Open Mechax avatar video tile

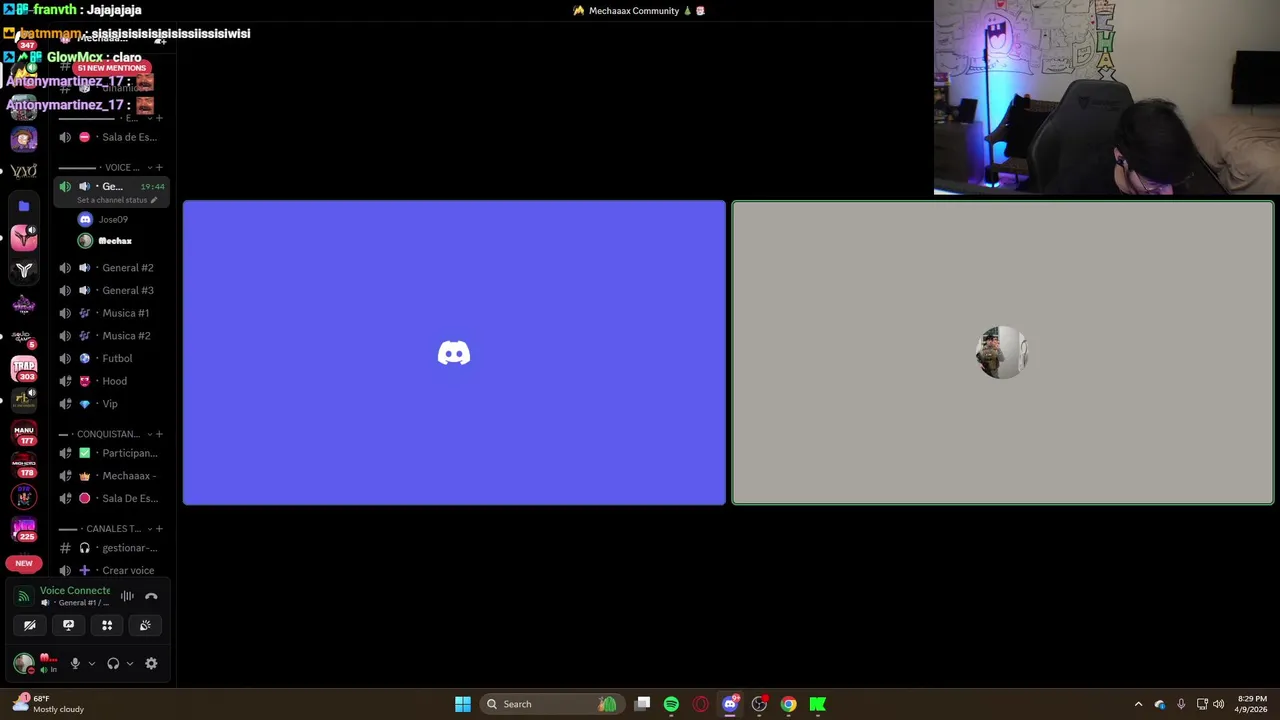1003,353
